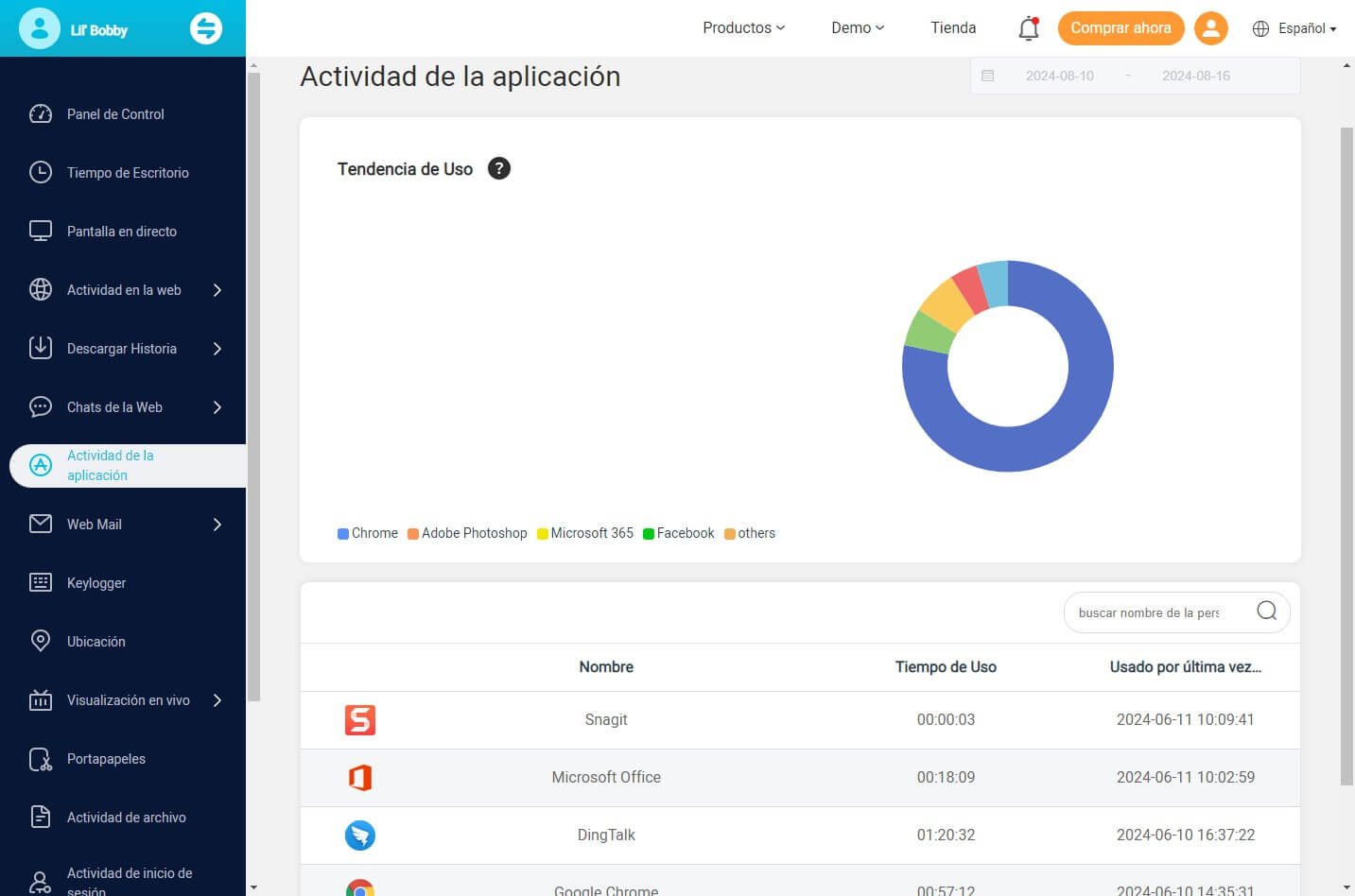Click the help question mark for Tendencia de Uso
This screenshot has height=896, width=1355.
click(x=499, y=168)
